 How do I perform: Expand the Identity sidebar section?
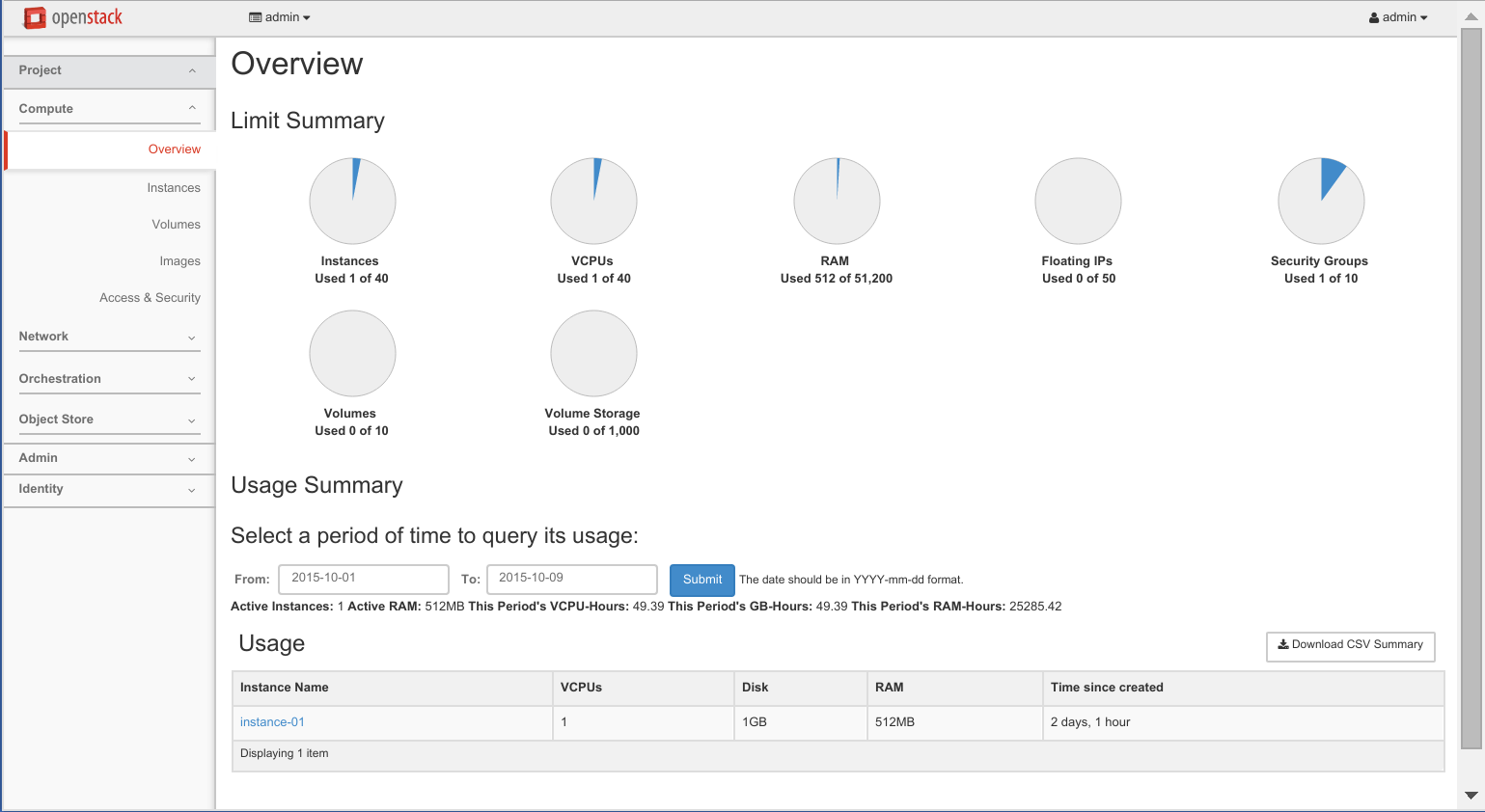tap(108, 489)
